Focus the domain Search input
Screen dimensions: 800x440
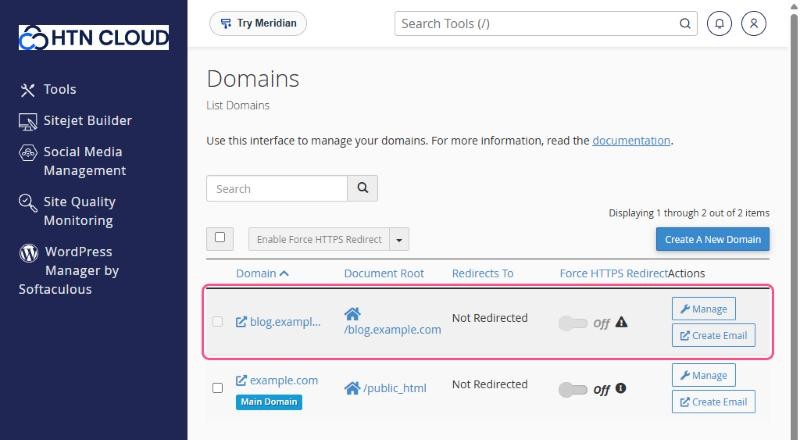click(x=277, y=189)
